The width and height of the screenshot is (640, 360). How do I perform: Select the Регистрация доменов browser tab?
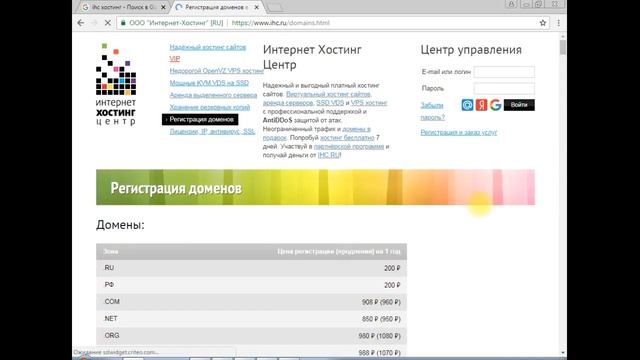tap(216, 7)
